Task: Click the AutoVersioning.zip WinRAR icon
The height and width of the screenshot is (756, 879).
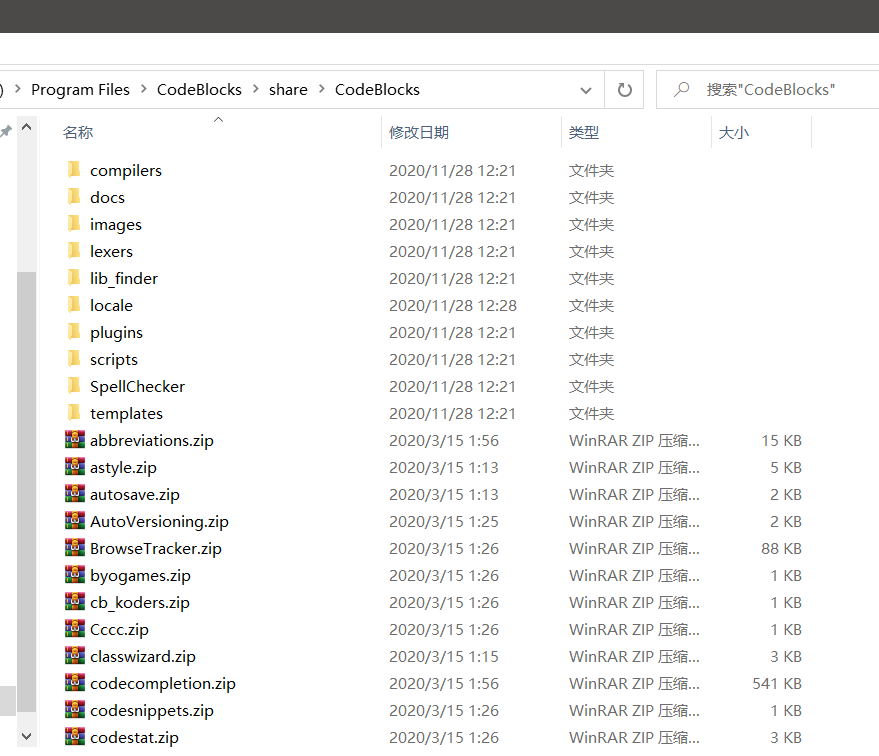Action: tap(75, 521)
